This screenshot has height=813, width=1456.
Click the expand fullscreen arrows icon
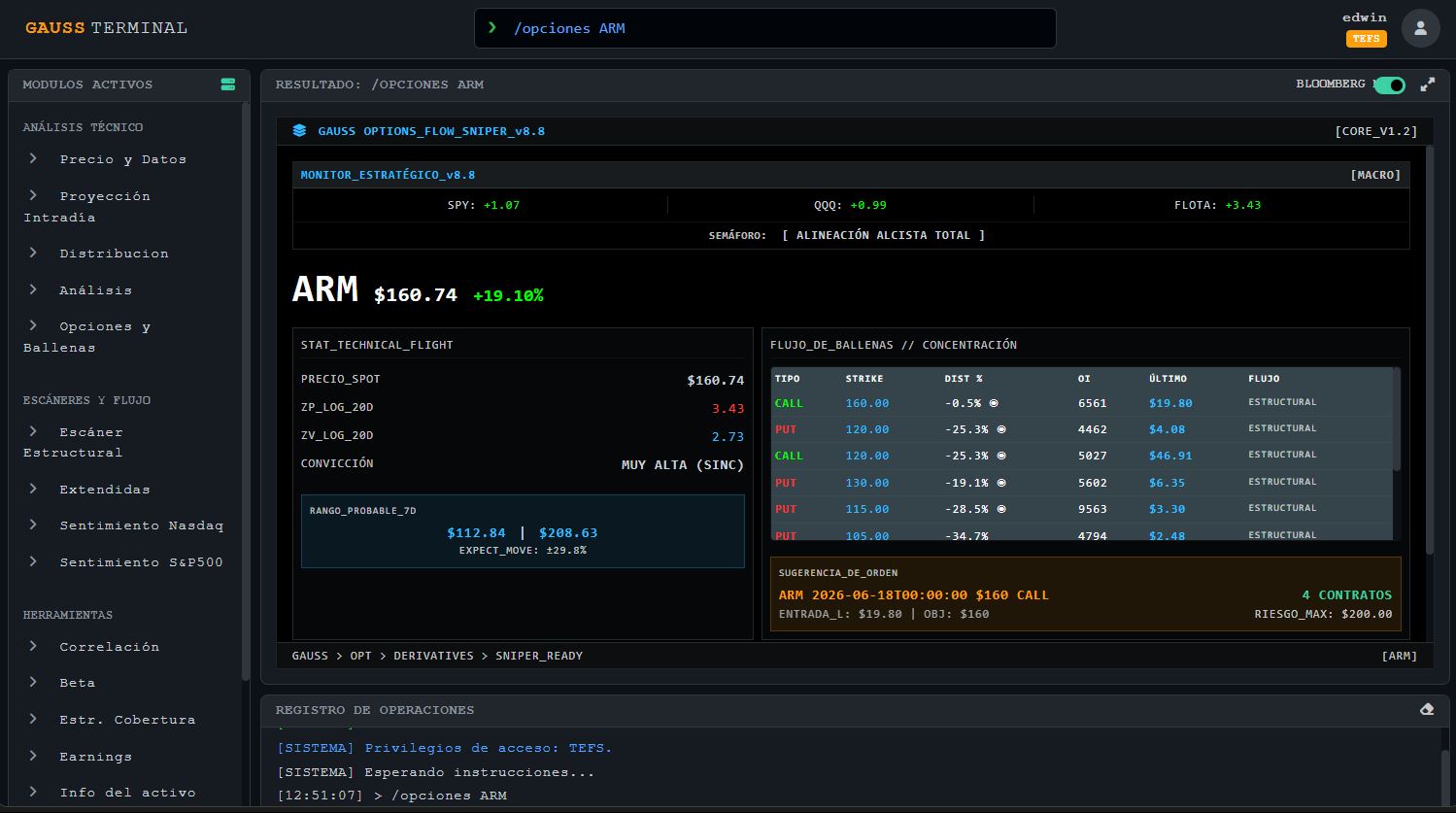1427,85
